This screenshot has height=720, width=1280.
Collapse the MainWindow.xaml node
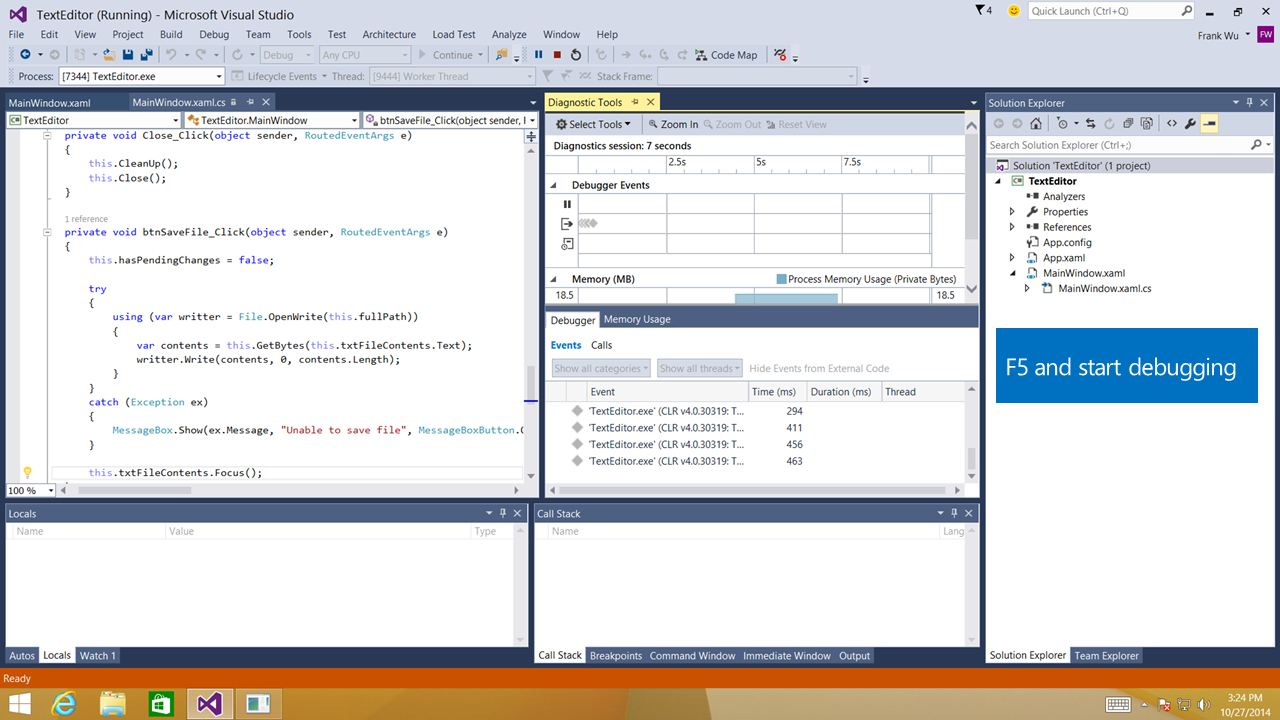pyautogui.click(x=1012, y=273)
